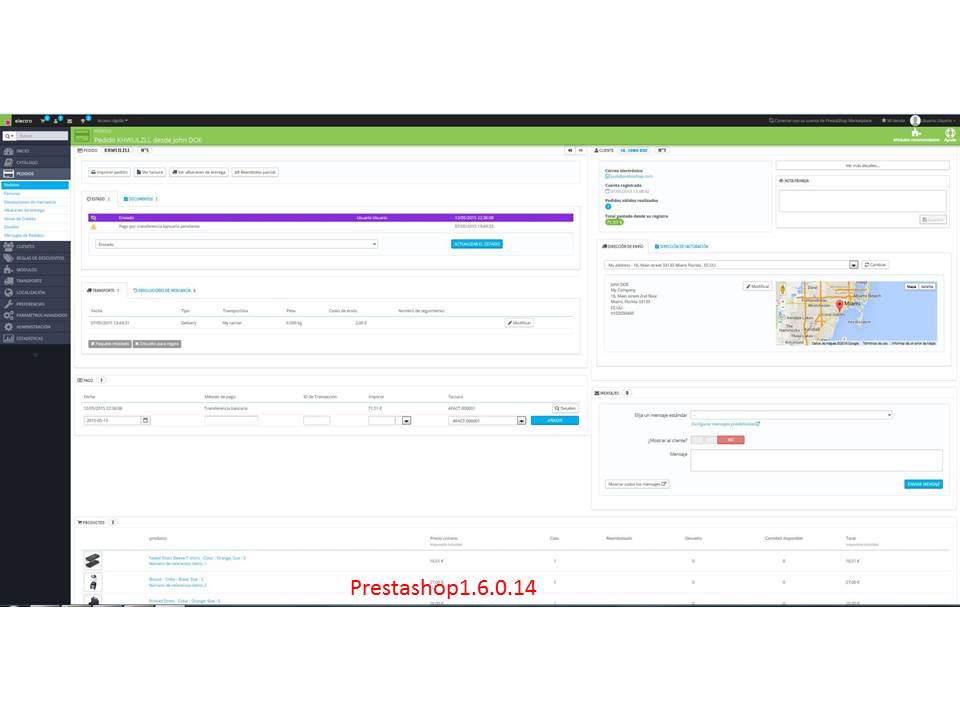Viewport: 960px width, 720px height.
Task: Switch to the Documentos tab
Action: point(141,199)
